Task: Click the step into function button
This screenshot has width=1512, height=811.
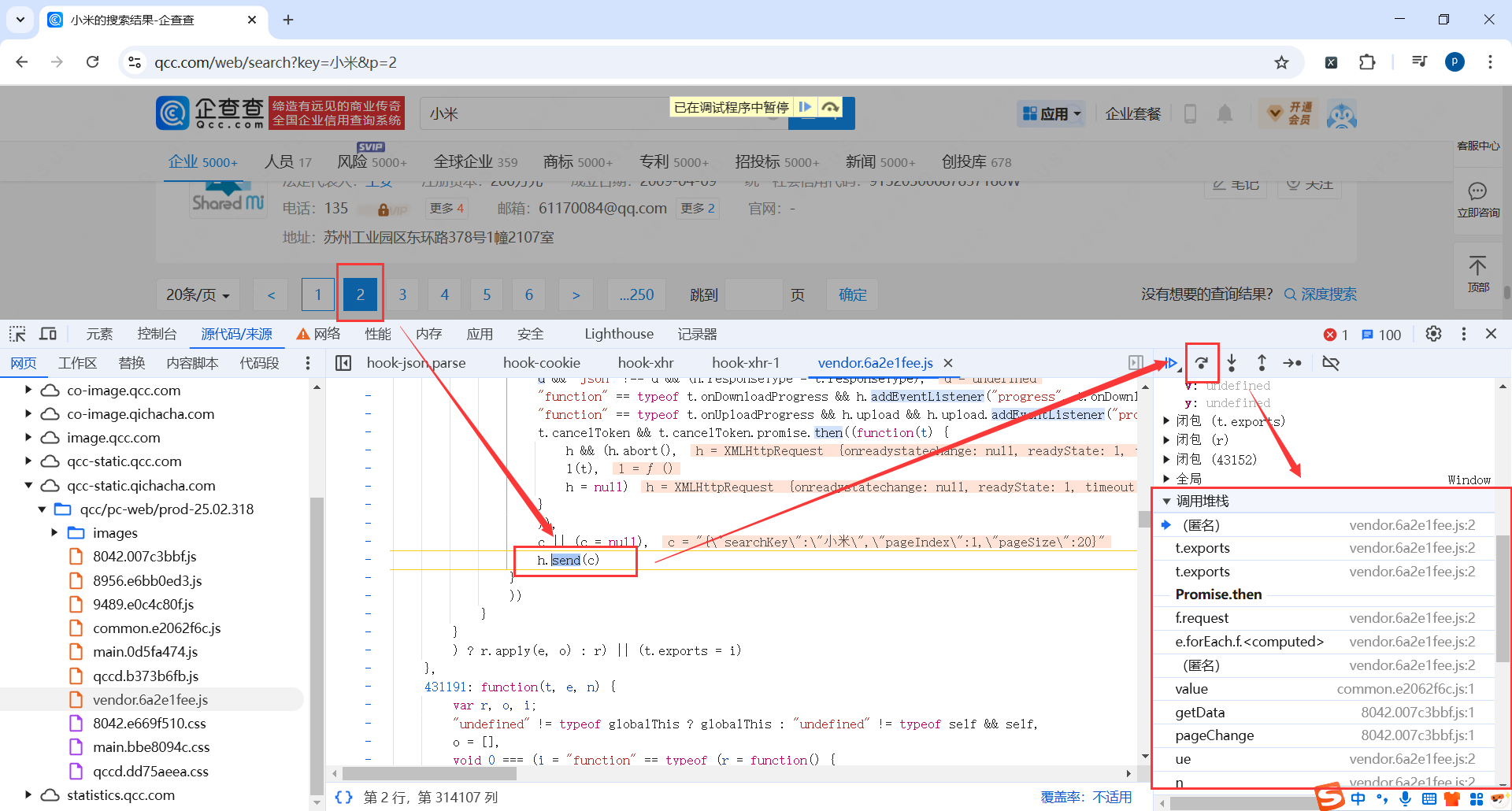Action: coord(1232,363)
